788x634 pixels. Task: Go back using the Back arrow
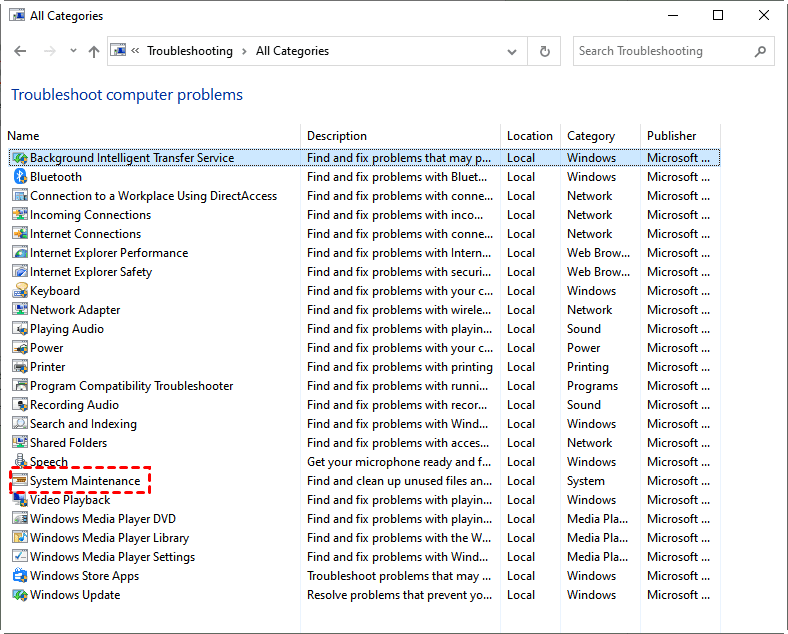(x=21, y=51)
